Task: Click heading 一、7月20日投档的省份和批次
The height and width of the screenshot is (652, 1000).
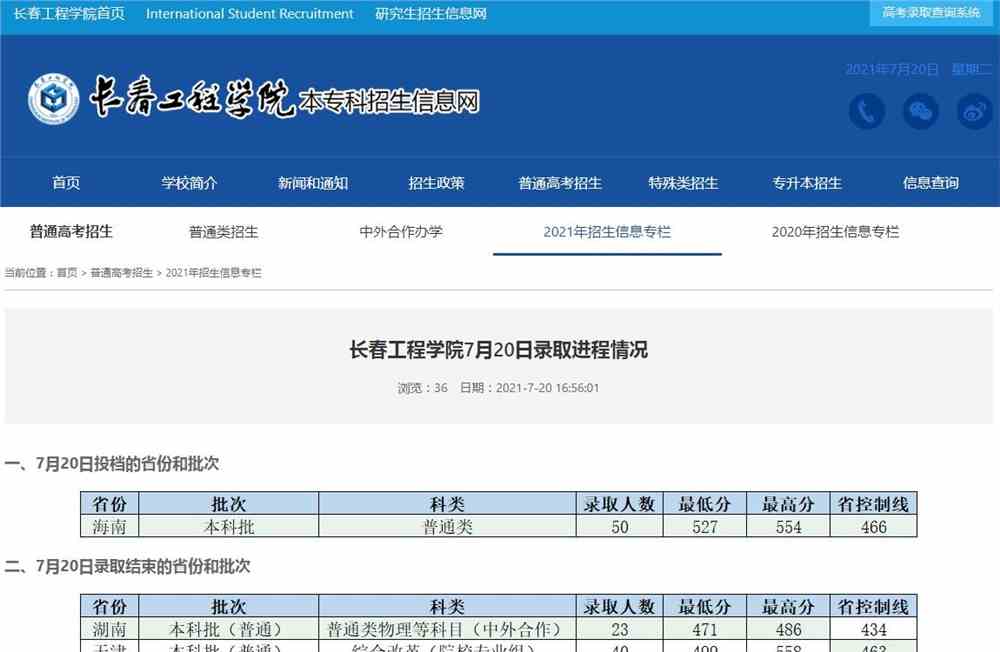Action: pyautogui.click(x=112, y=463)
